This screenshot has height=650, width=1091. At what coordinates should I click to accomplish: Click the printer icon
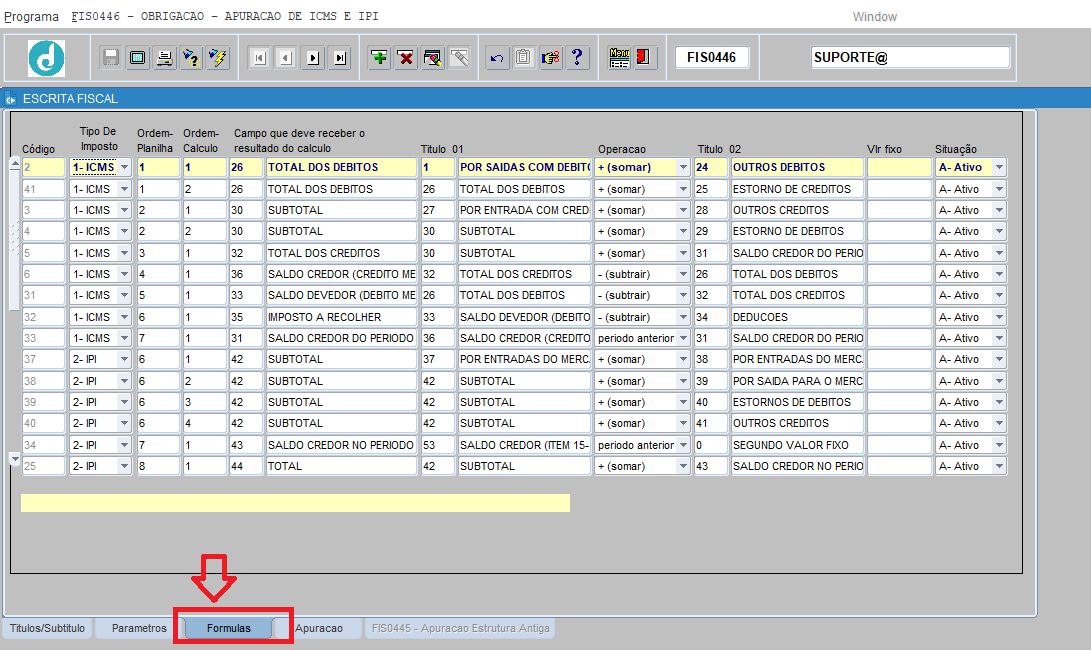tap(164, 58)
